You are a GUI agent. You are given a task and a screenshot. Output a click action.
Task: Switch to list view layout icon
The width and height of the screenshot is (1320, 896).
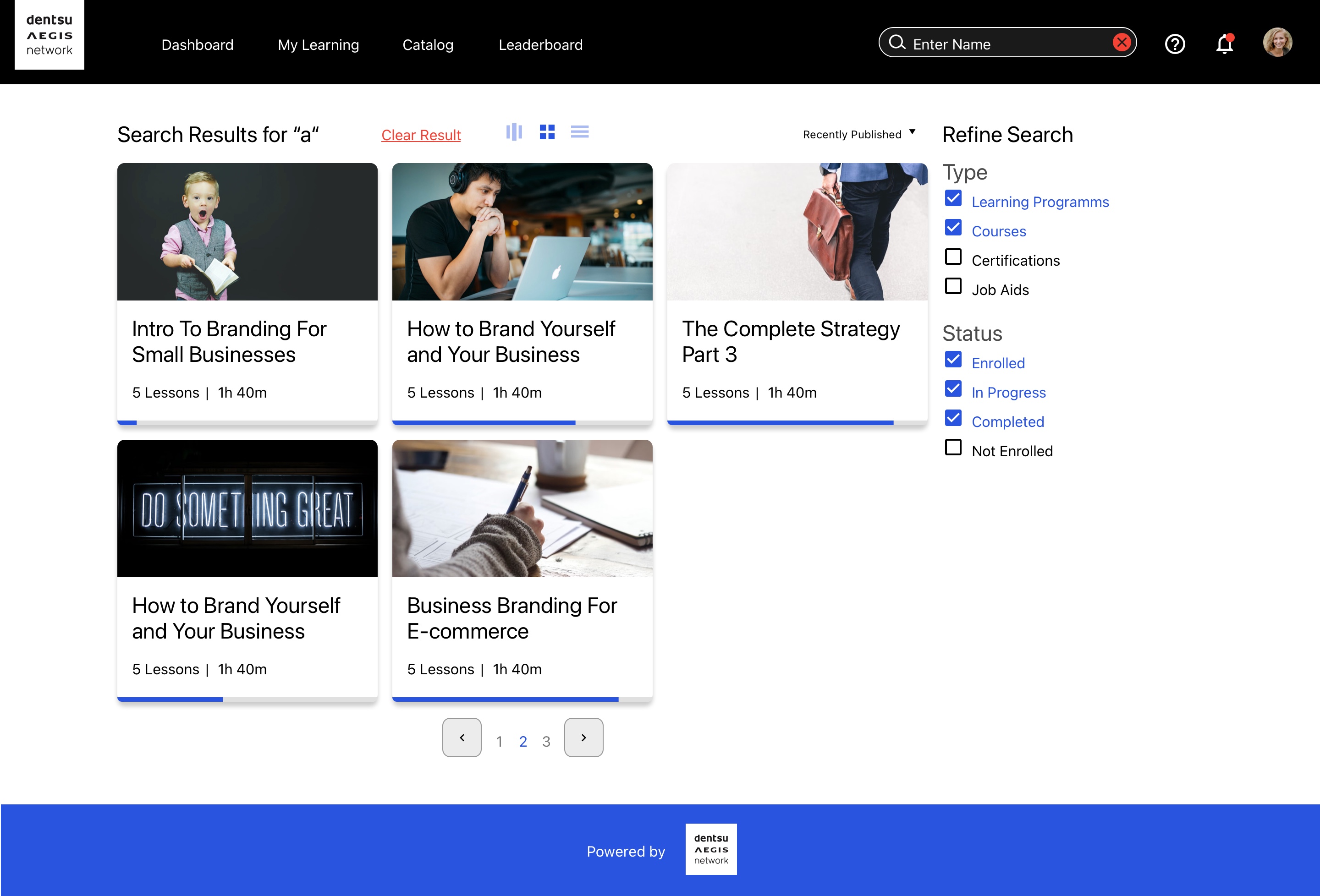[579, 132]
